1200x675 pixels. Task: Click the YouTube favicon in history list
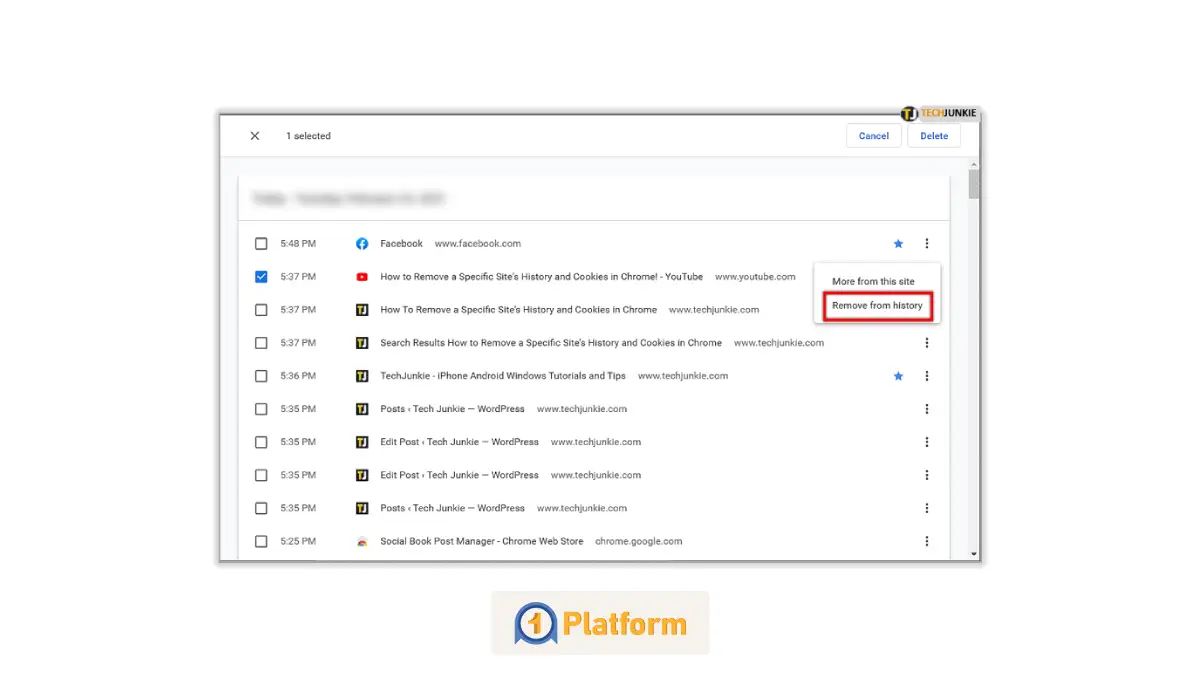point(362,277)
